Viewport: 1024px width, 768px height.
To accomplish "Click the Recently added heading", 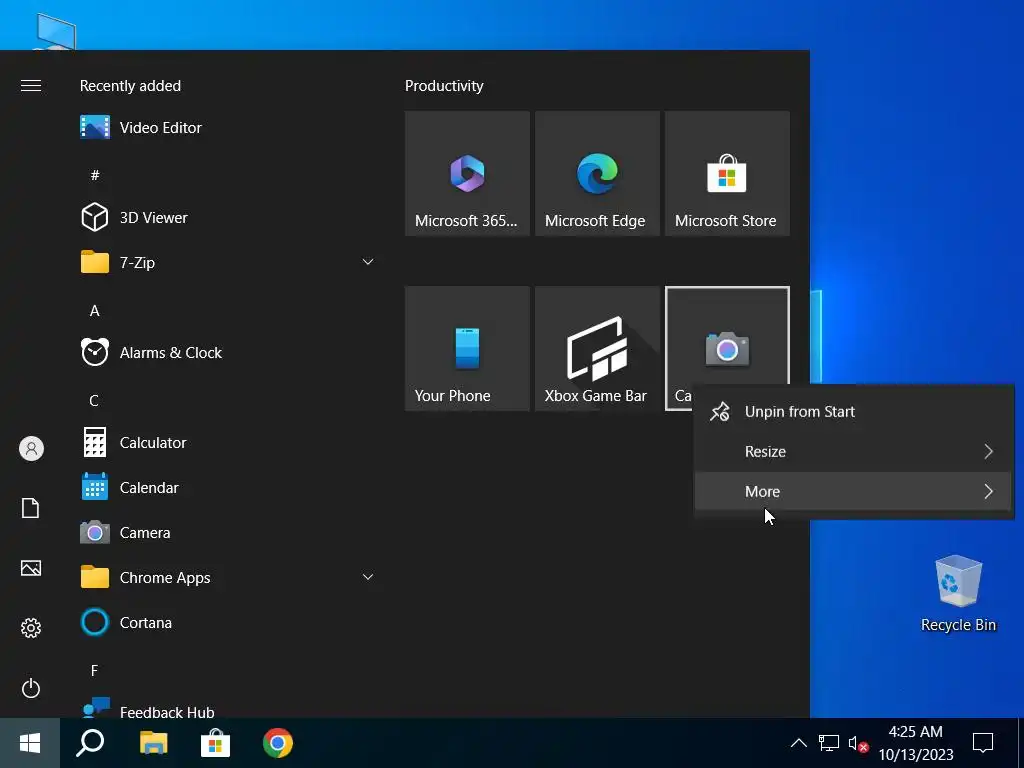I will click(130, 86).
